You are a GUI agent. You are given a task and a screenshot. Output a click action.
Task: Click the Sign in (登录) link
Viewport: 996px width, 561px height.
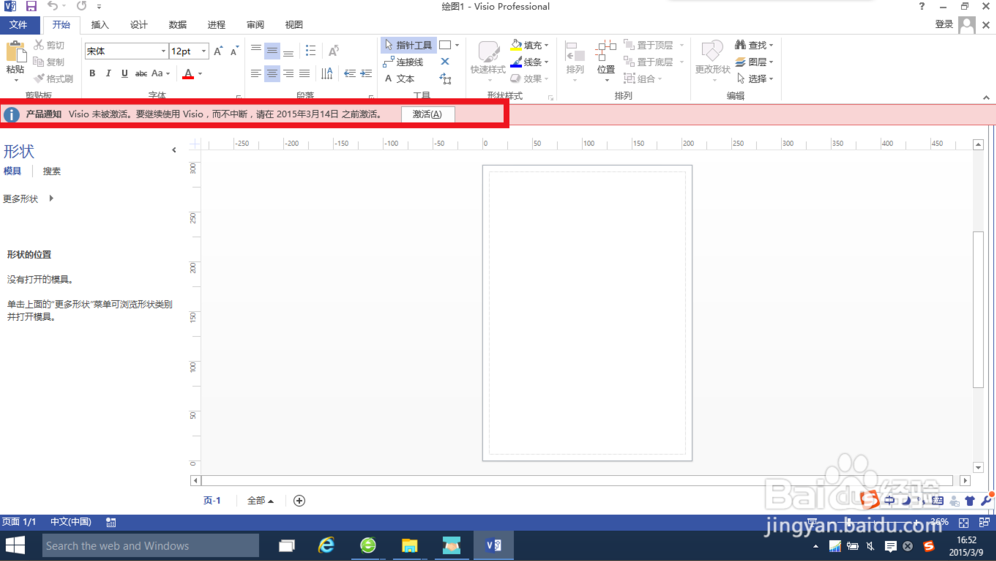coord(944,24)
